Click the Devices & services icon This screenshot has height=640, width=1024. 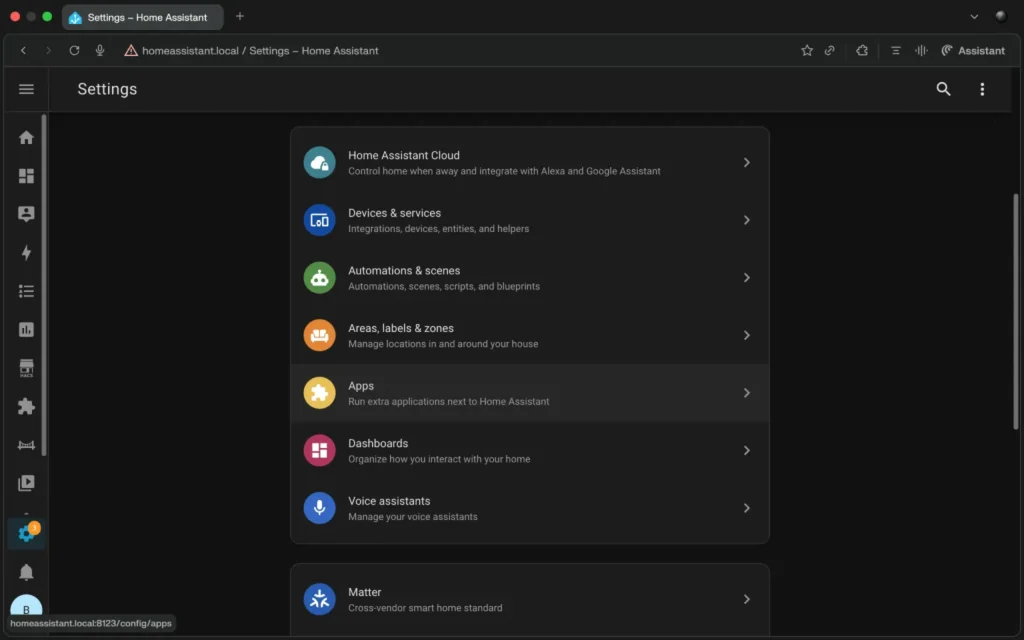(319, 220)
